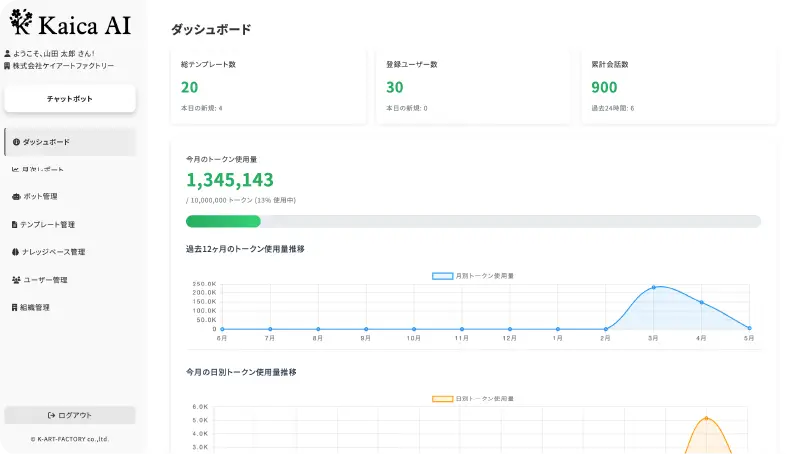Click the 総テンプレート数 card title
Viewport: 800px width, 456px height.
(x=208, y=65)
